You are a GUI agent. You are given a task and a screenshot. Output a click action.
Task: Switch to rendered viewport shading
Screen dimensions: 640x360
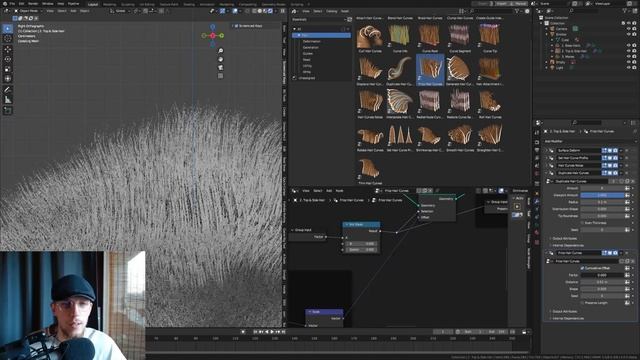[270, 11]
